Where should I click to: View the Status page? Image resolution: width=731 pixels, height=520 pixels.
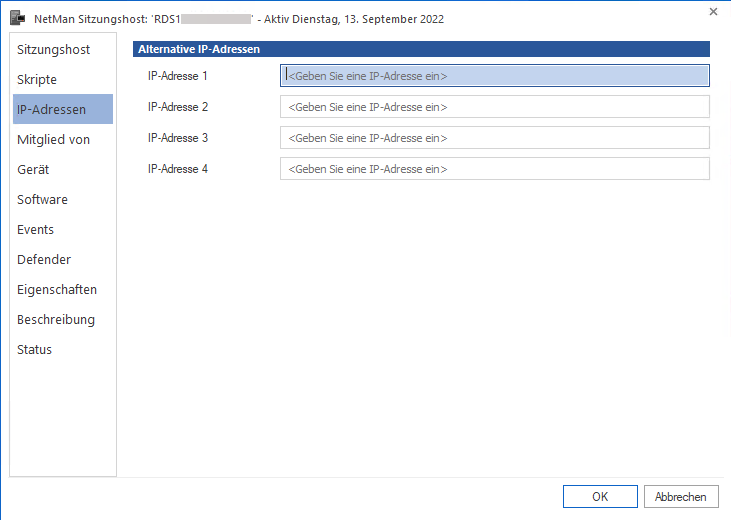[34, 349]
